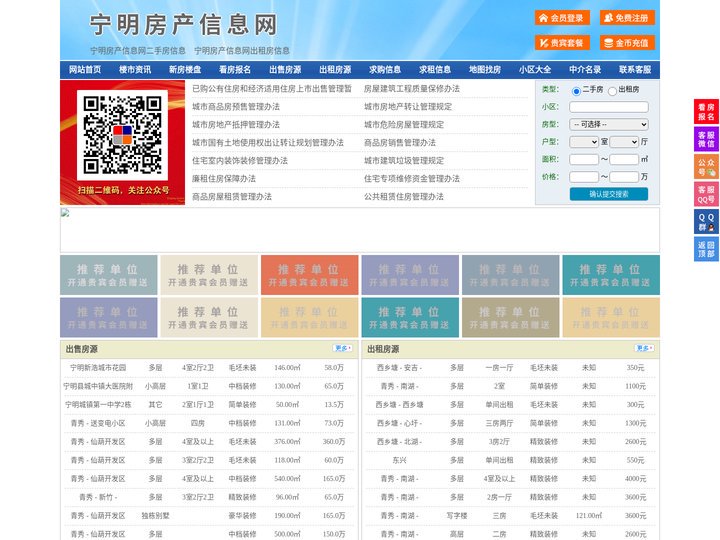Viewport: 720px width, 540px height.
Task: Open the 出售房源 navigation item
Action: (x=285, y=70)
